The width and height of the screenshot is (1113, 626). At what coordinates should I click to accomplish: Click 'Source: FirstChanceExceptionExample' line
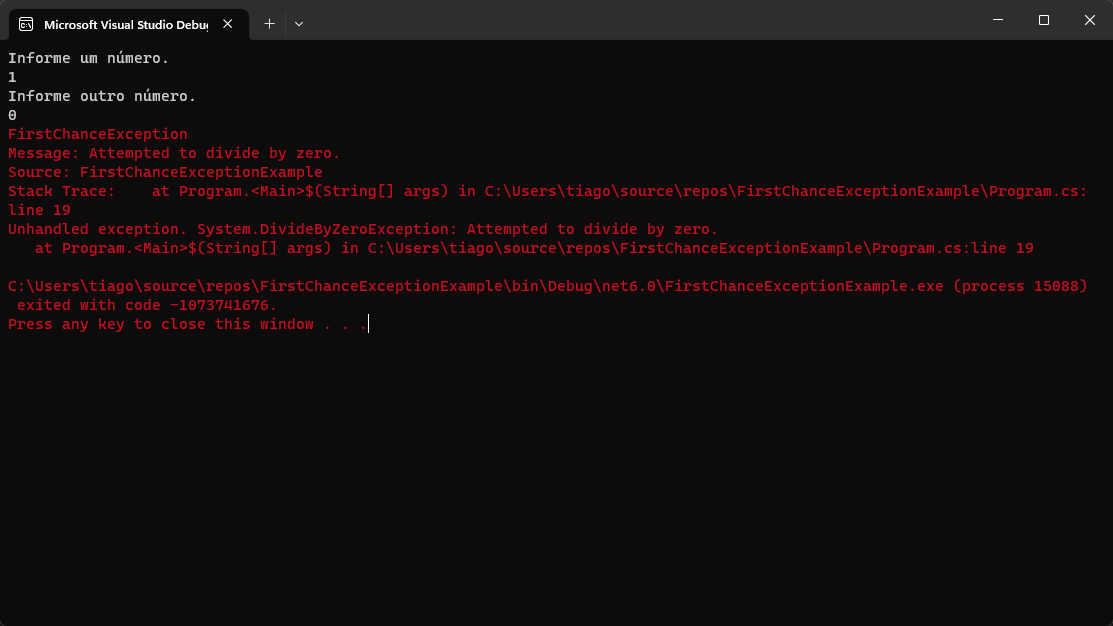click(165, 172)
